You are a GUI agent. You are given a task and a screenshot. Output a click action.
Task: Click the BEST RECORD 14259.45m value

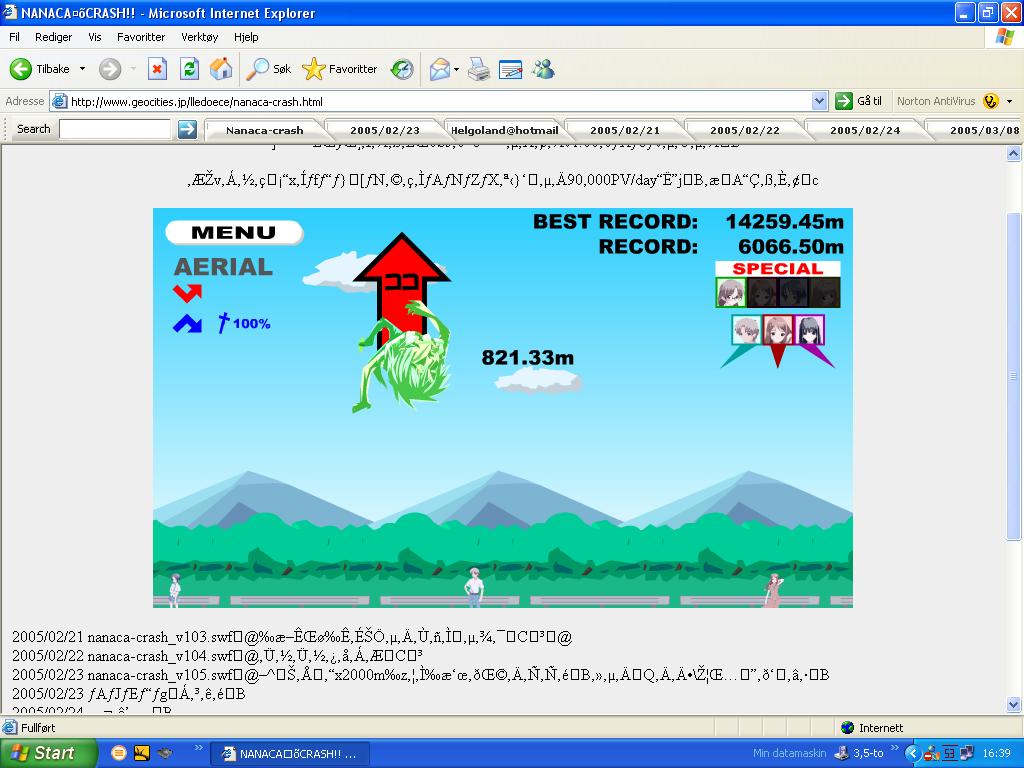pyautogui.click(x=784, y=221)
